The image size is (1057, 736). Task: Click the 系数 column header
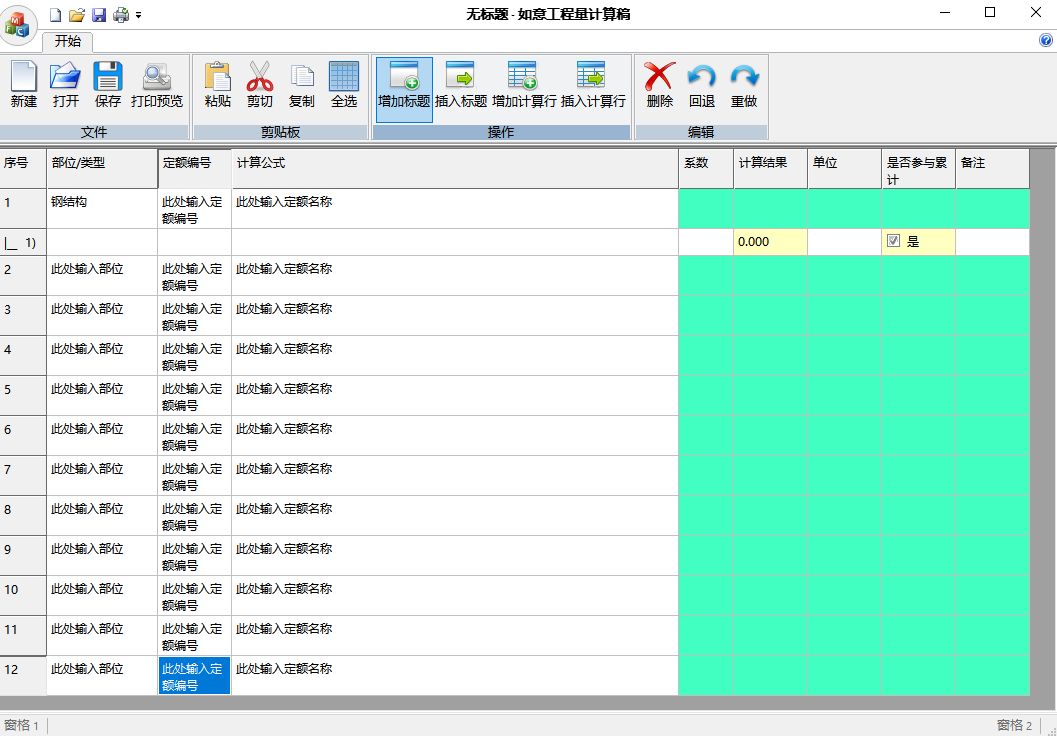(706, 168)
